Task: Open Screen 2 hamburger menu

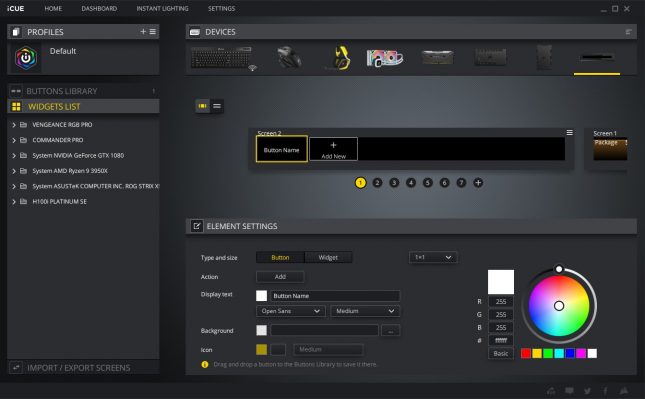Action: (569, 132)
